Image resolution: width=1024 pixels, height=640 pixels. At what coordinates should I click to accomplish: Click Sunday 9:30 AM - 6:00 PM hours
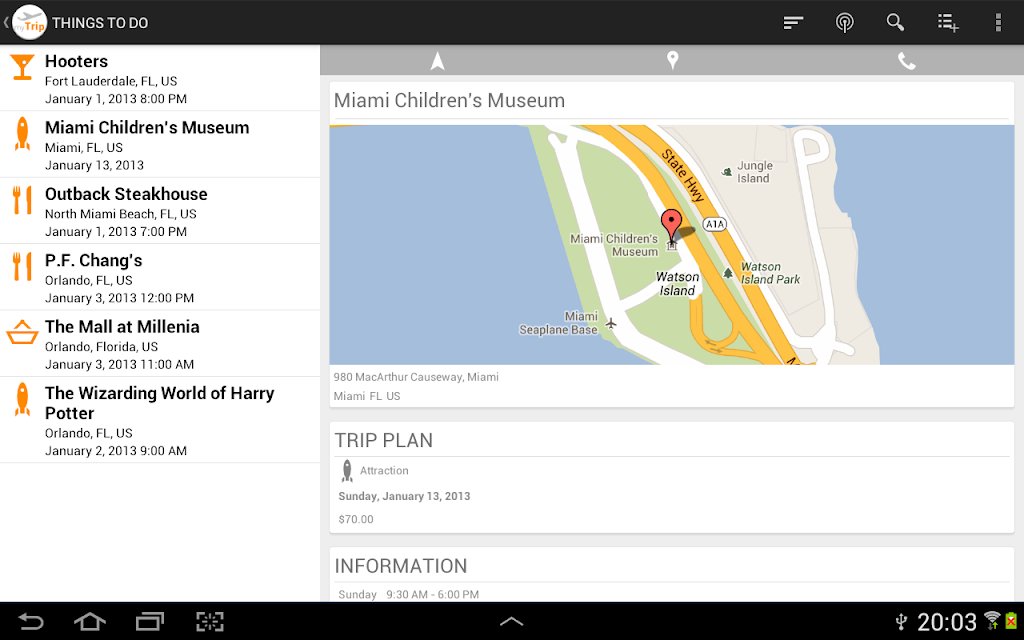click(x=408, y=594)
